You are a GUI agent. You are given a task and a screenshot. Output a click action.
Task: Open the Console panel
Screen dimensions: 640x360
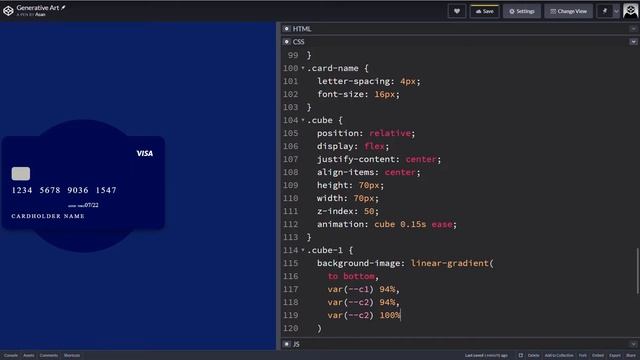pyautogui.click(x=11, y=356)
